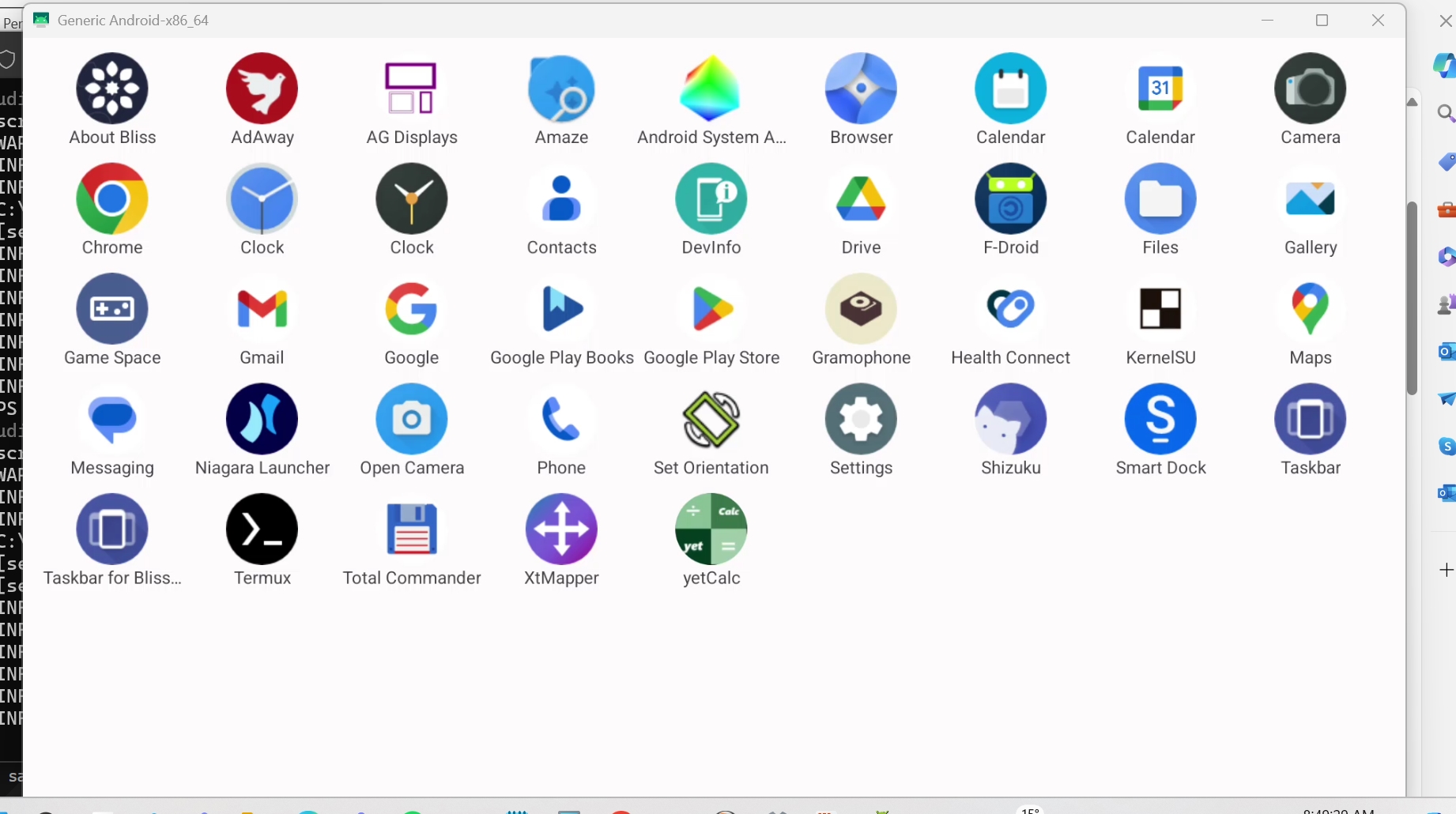This screenshot has height=814, width=1456.
Task: Open the Chrome browser
Action: [112, 199]
